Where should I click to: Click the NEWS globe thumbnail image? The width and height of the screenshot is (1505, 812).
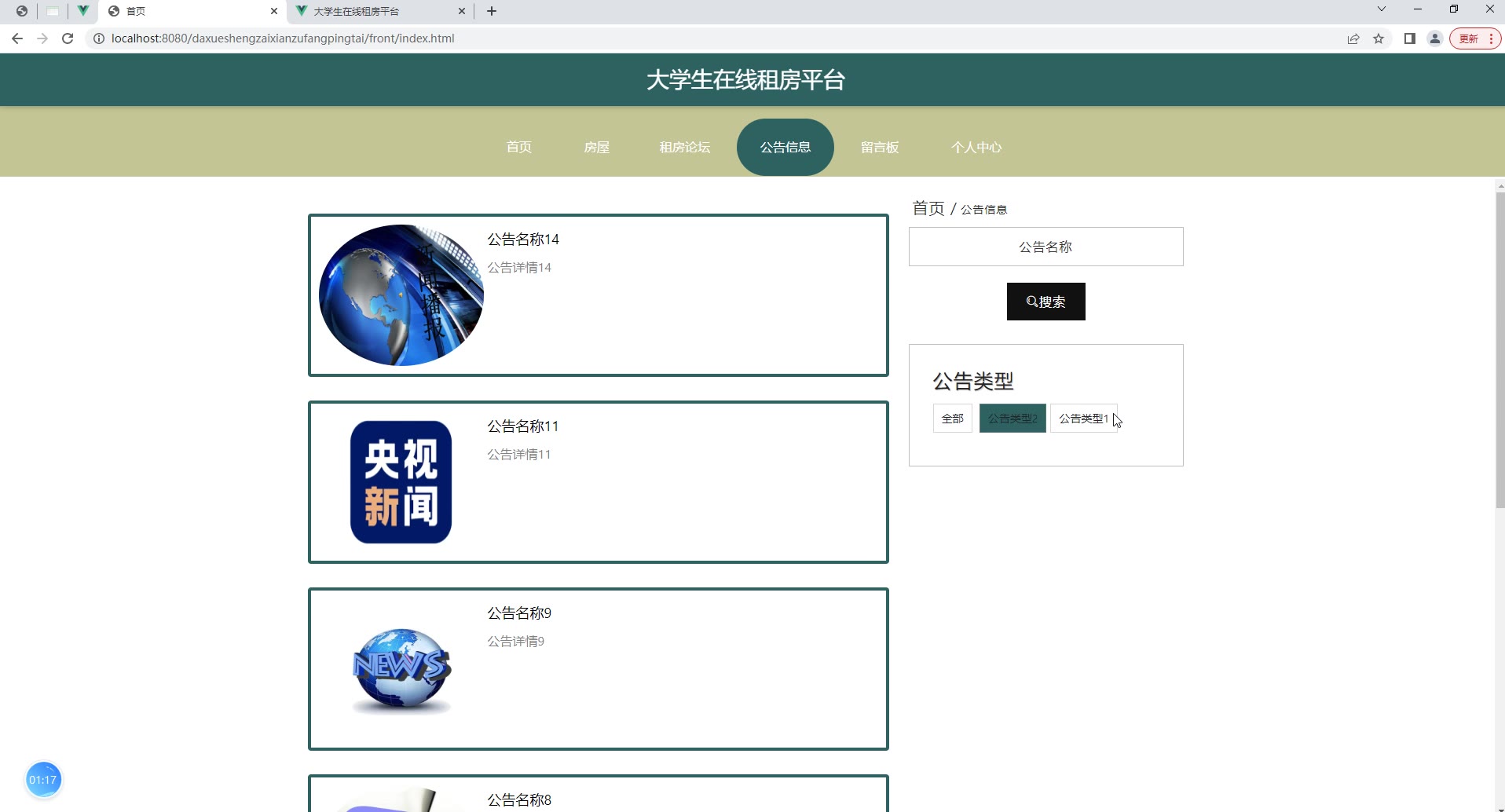(x=401, y=670)
